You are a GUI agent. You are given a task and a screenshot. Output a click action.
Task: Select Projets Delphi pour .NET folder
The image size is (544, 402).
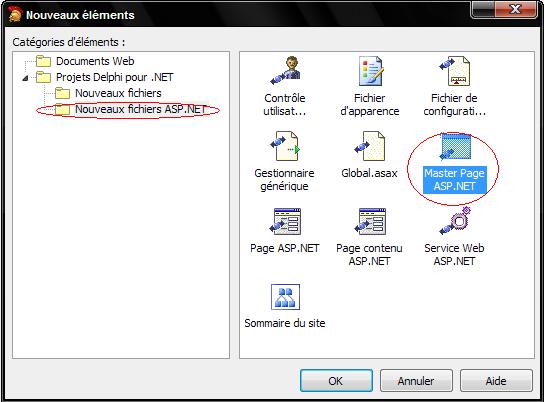pos(114,77)
